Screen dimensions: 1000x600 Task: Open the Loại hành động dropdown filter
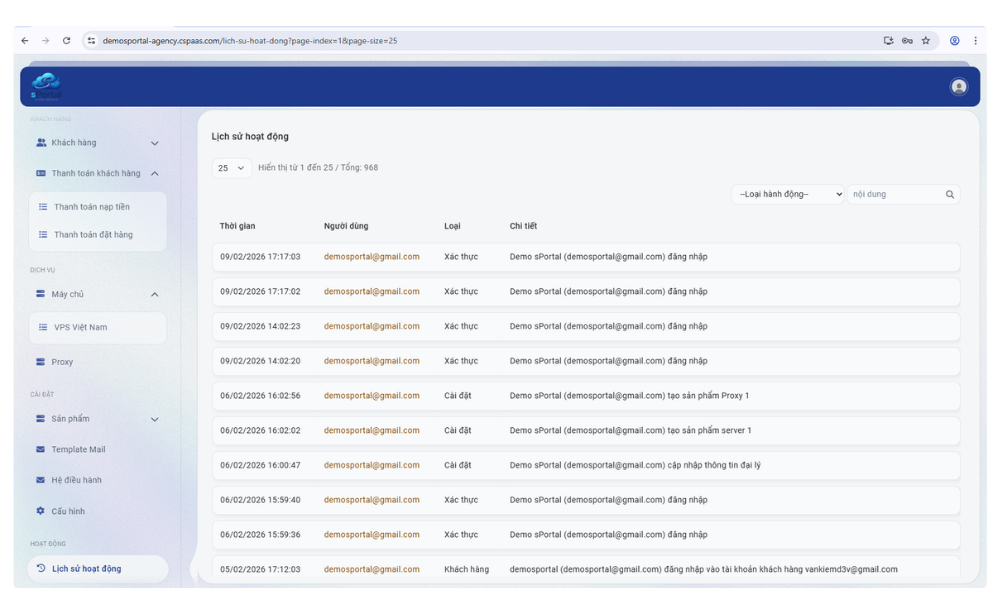pyautogui.click(x=788, y=194)
